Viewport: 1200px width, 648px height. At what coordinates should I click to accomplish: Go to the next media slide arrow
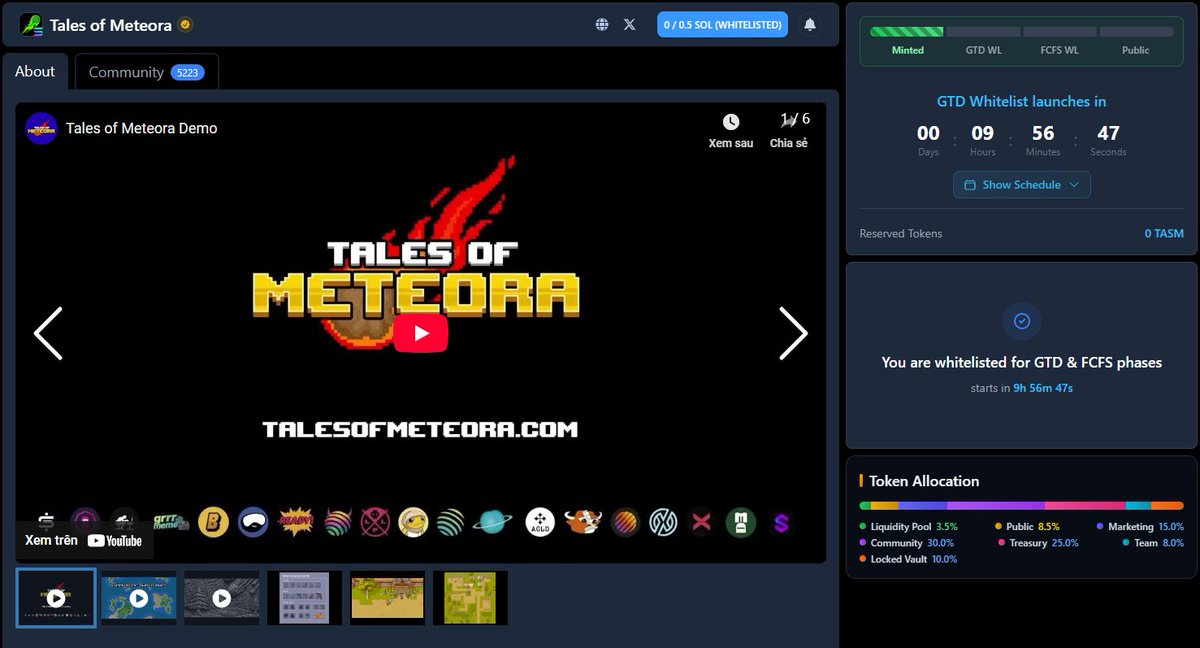click(x=793, y=333)
